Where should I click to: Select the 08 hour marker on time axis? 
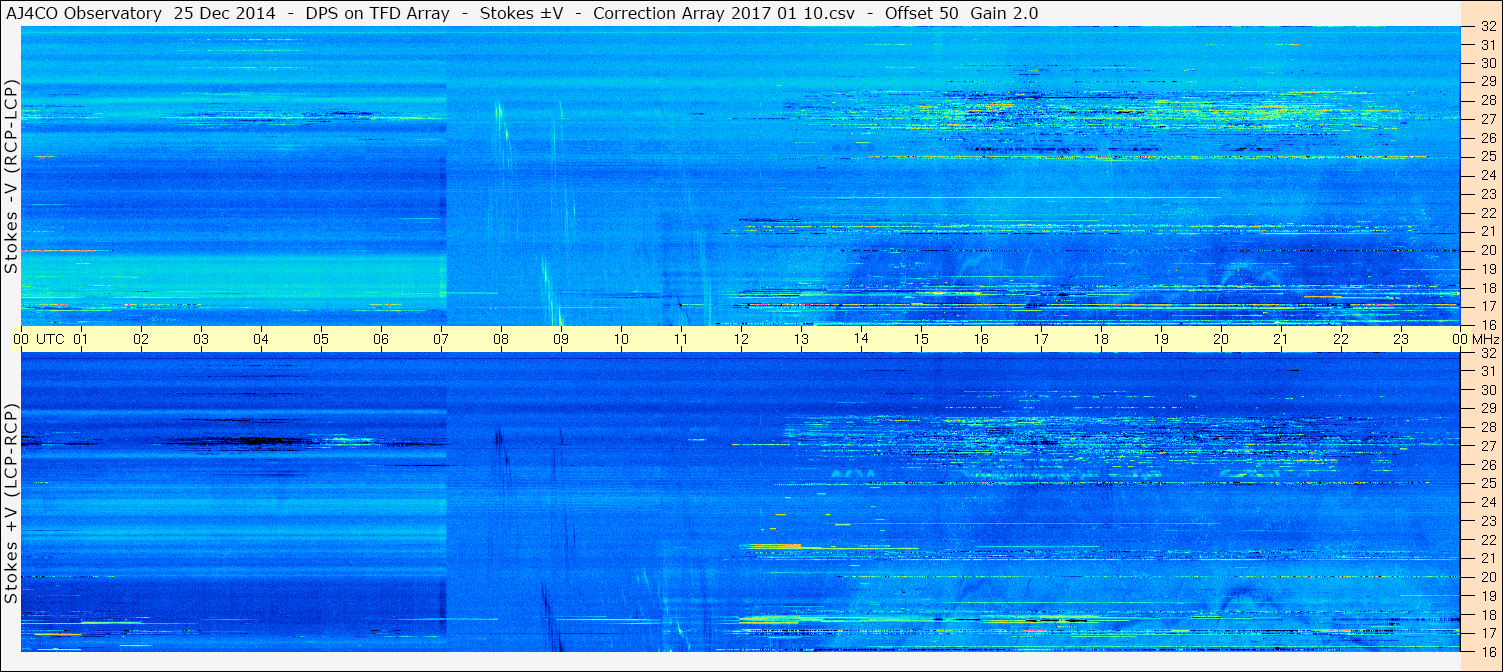point(501,339)
